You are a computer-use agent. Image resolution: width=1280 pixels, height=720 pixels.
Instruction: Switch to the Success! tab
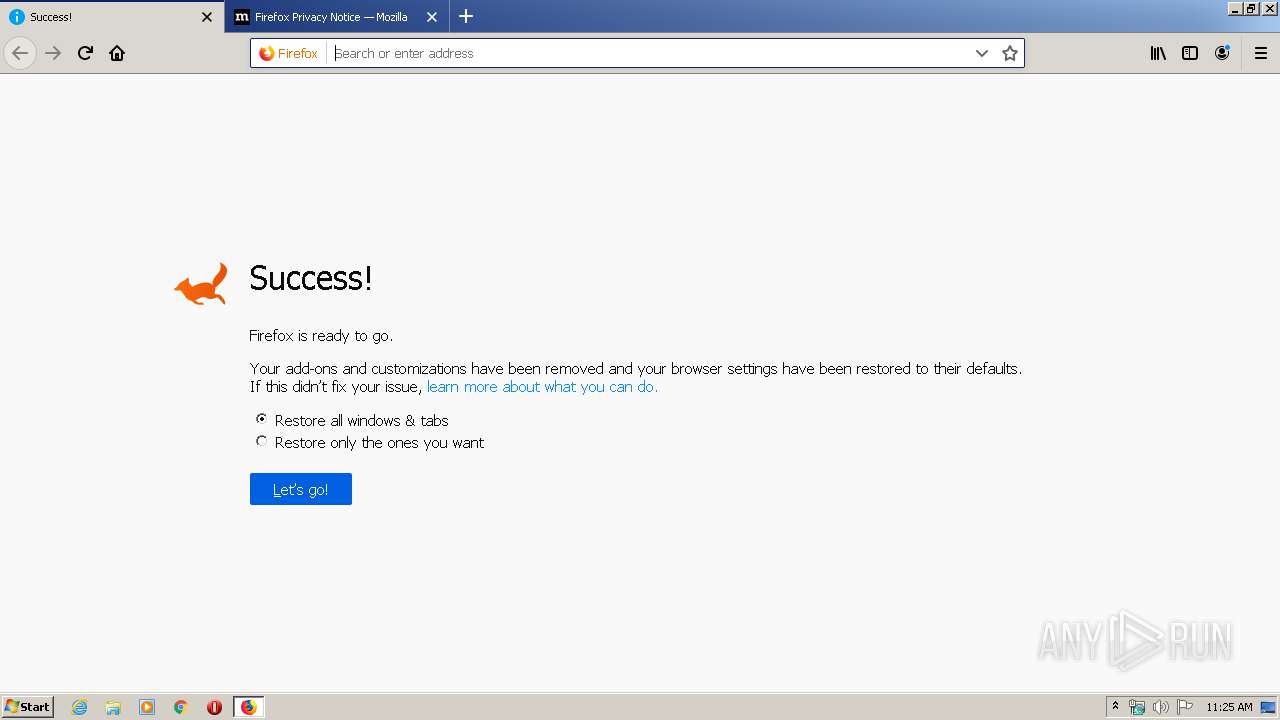coord(111,17)
